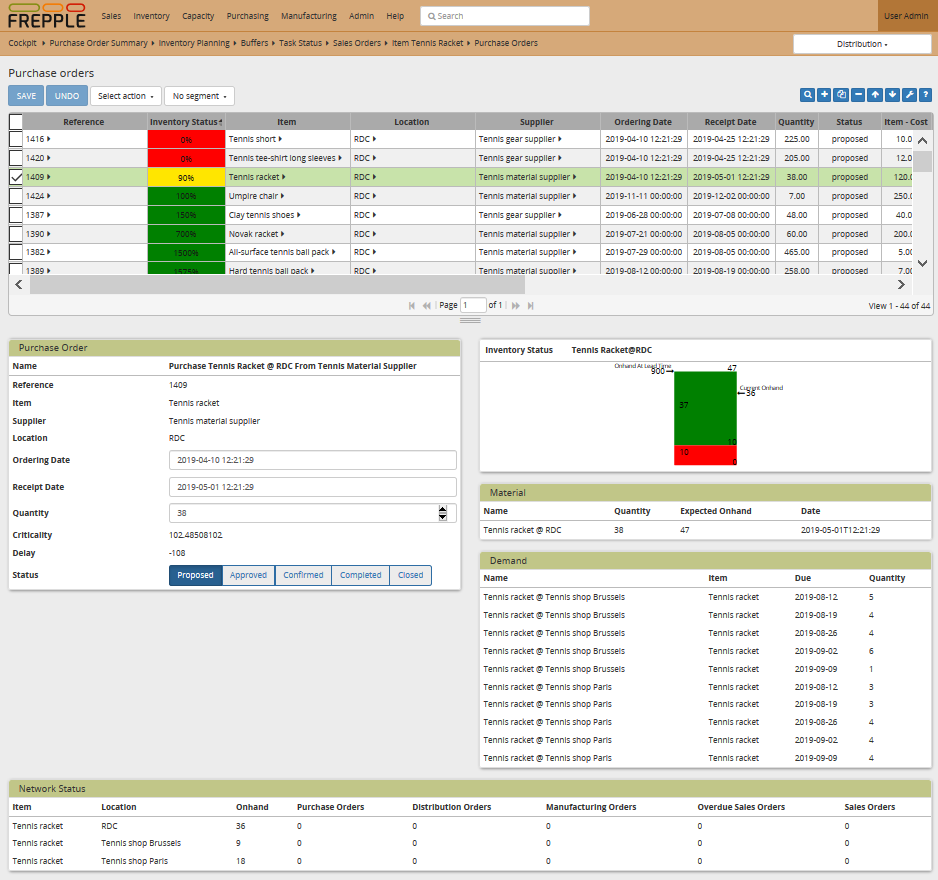Viewport: 938px width, 880px height.
Task: Toggle the select-all checkbox in grid header
Action: (16, 122)
